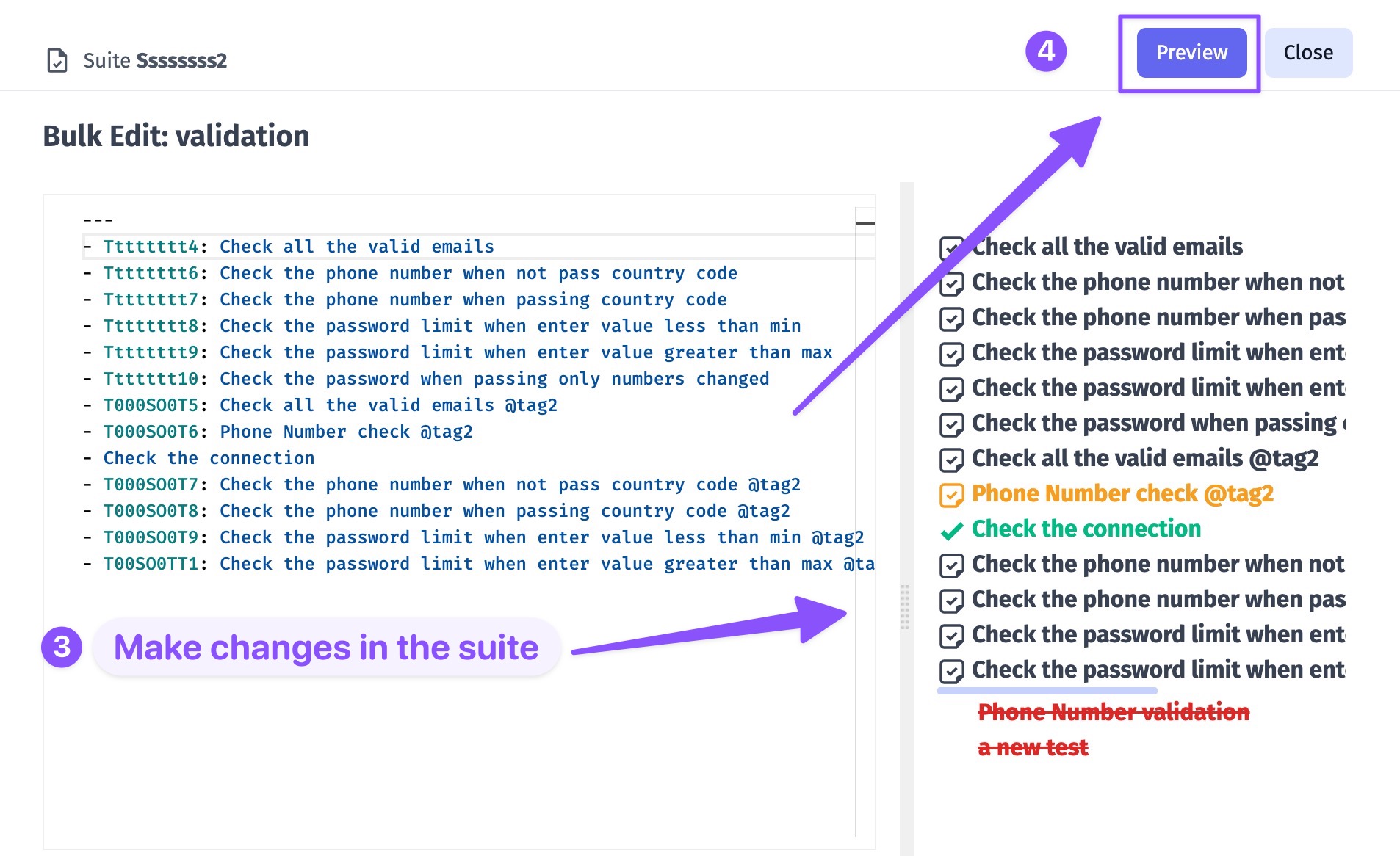Click the panel divider drag handle

(x=905, y=607)
